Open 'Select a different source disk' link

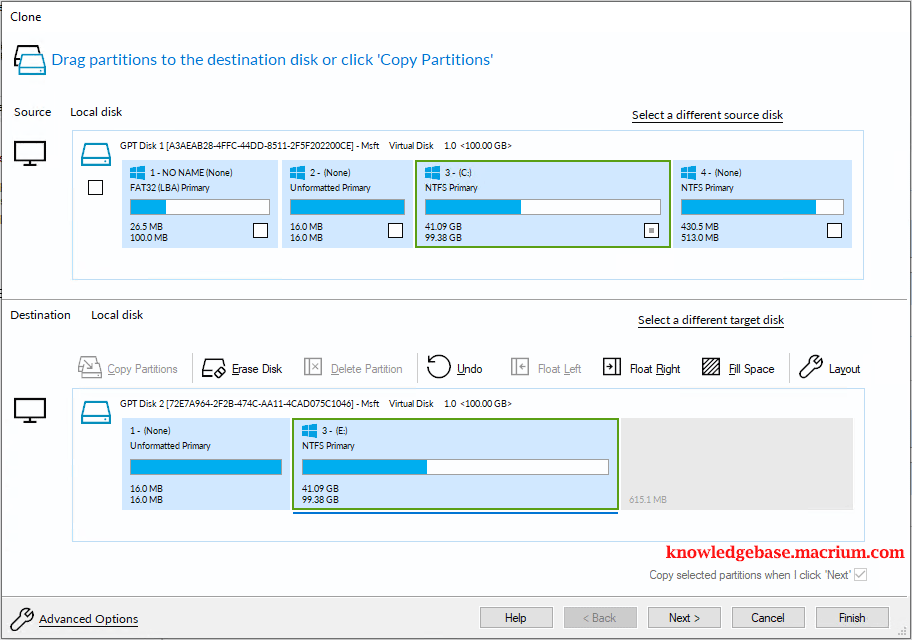point(707,115)
